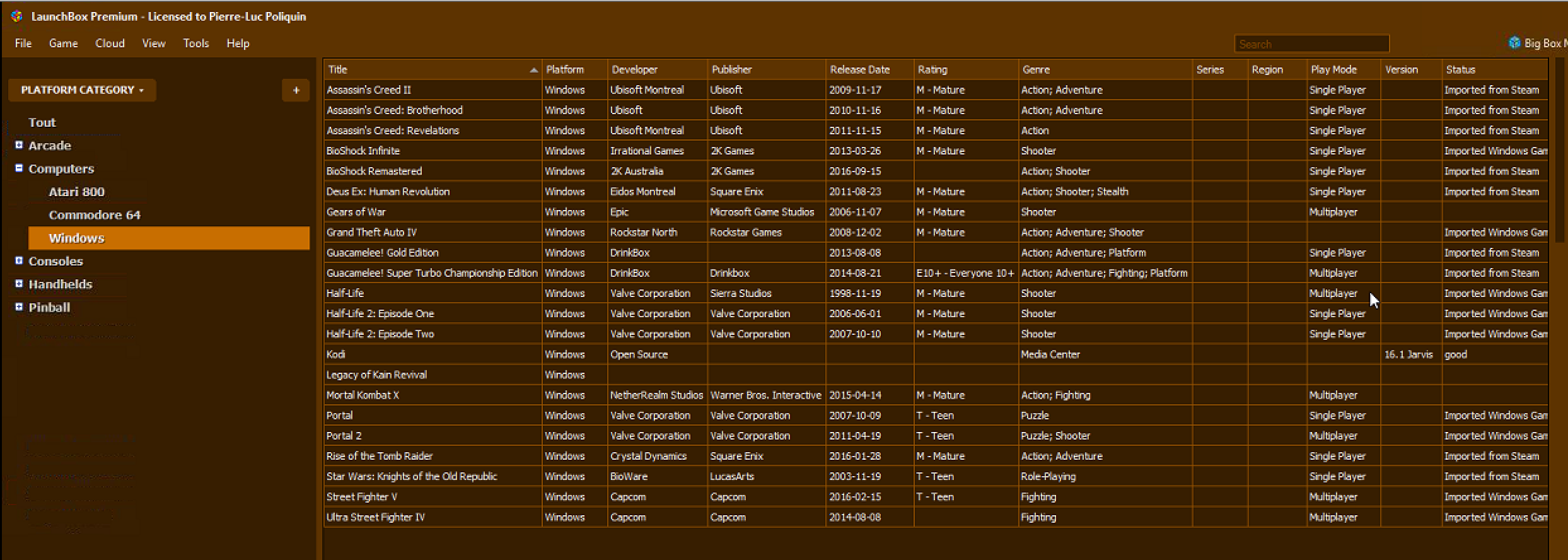Sort by Release Date column header
This screenshot has height=560, width=1568.
tap(869, 69)
